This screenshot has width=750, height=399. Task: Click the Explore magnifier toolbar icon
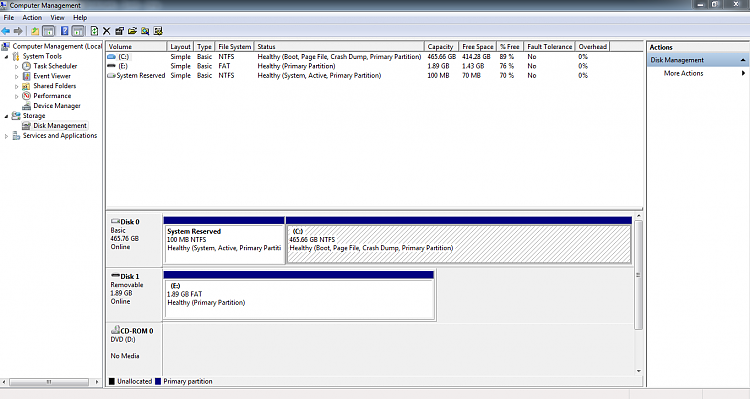pos(145,31)
